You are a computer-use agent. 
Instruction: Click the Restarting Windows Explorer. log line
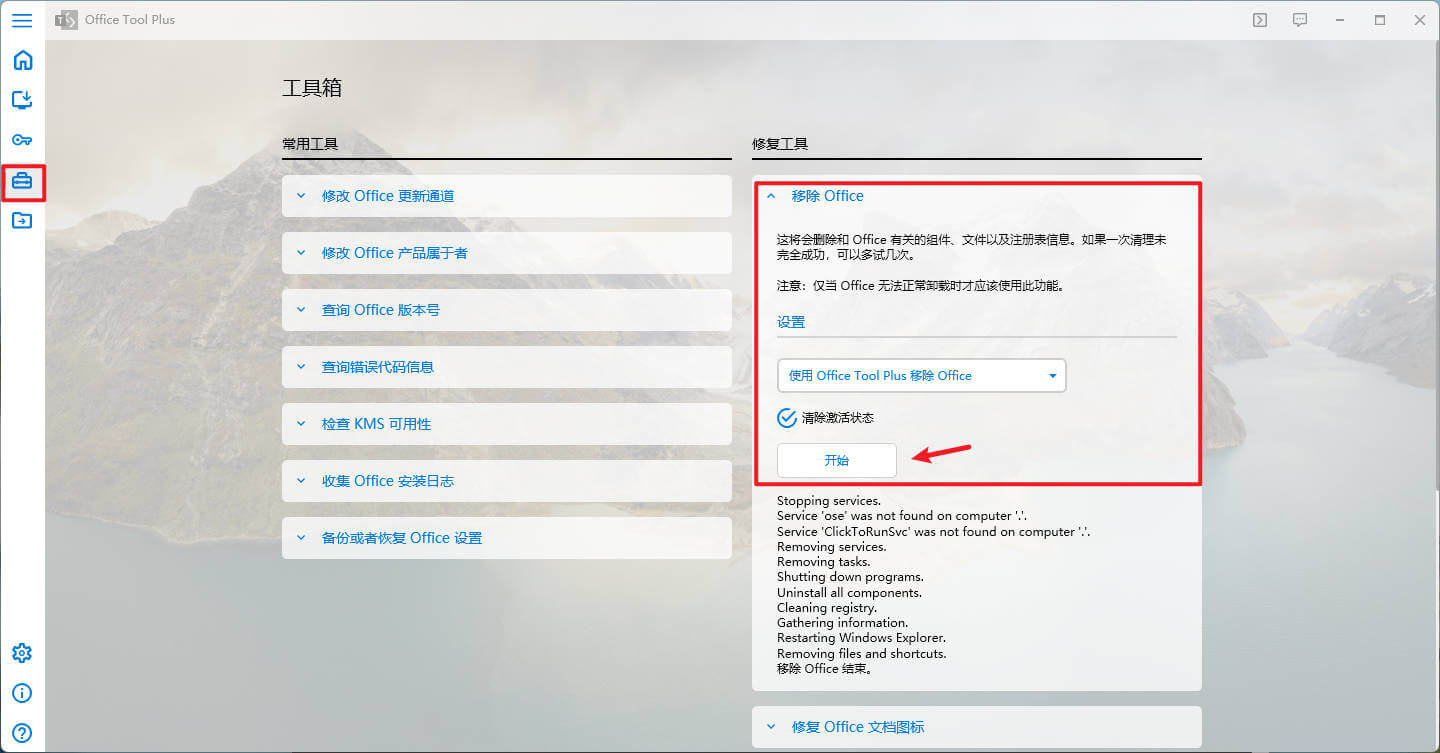tap(861, 638)
